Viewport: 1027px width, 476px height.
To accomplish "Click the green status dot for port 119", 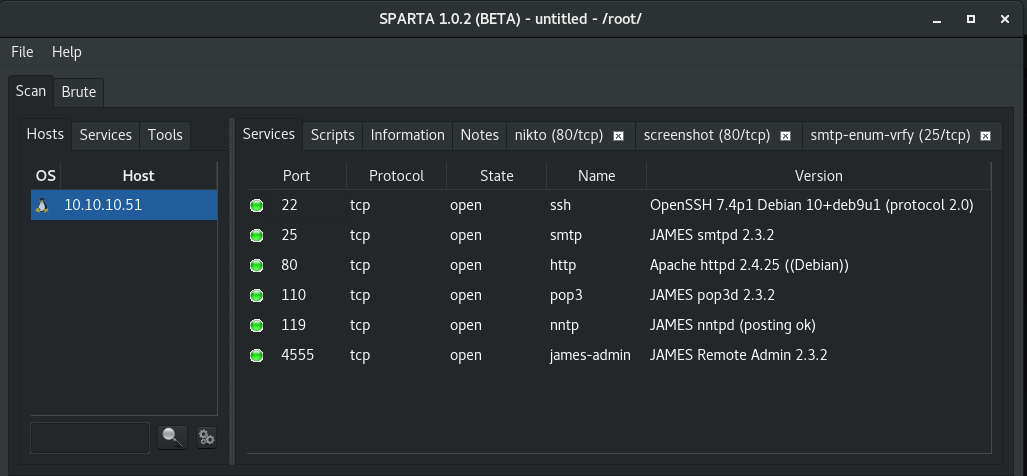I will click(256, 326).
